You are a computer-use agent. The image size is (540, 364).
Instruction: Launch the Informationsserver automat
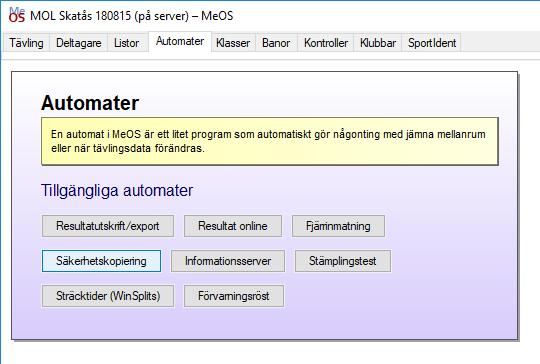(x=228, y=261)
